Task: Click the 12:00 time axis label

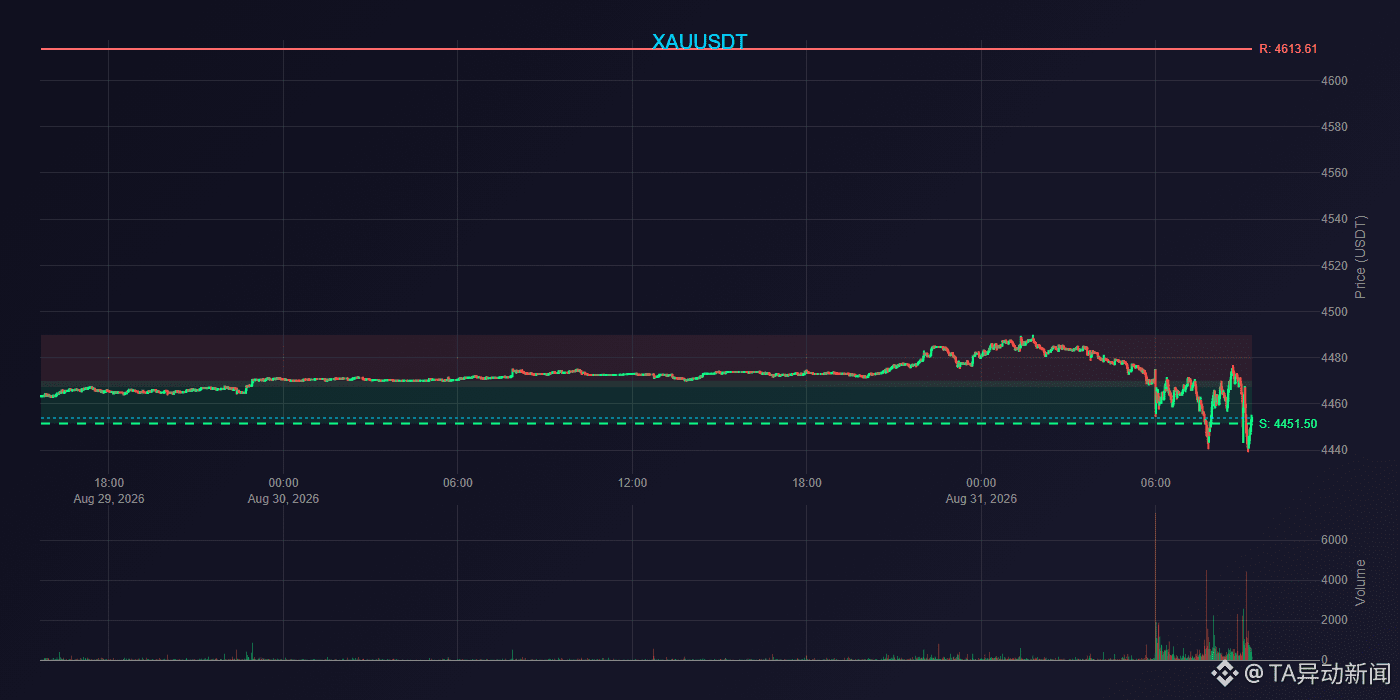Action: (632, 483)
